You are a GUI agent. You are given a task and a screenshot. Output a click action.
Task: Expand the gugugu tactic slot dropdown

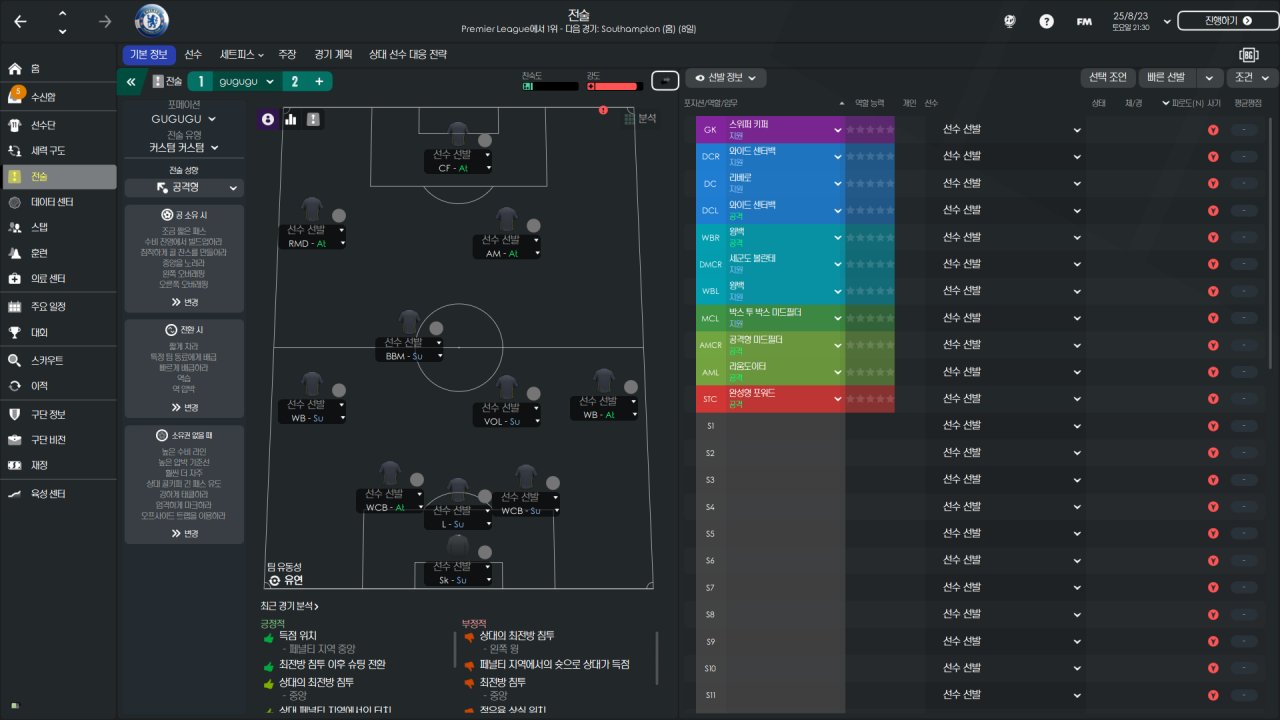246,82
